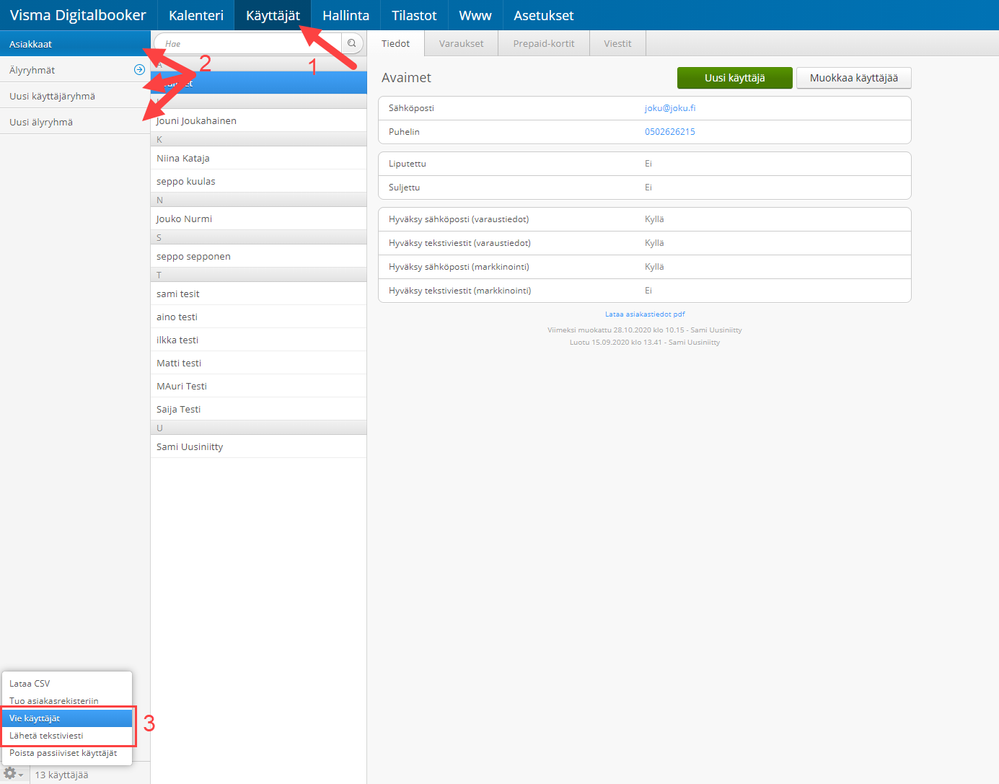The width and height of the screenshot is (999, 784).
Task: Choose Lähetä tekstiviesti from popup menu
Action: 67,735
